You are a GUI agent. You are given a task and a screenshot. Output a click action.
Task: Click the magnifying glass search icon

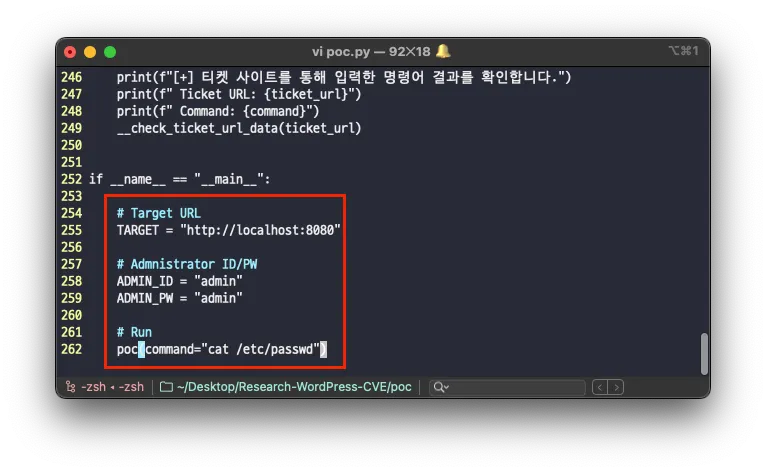438,387
